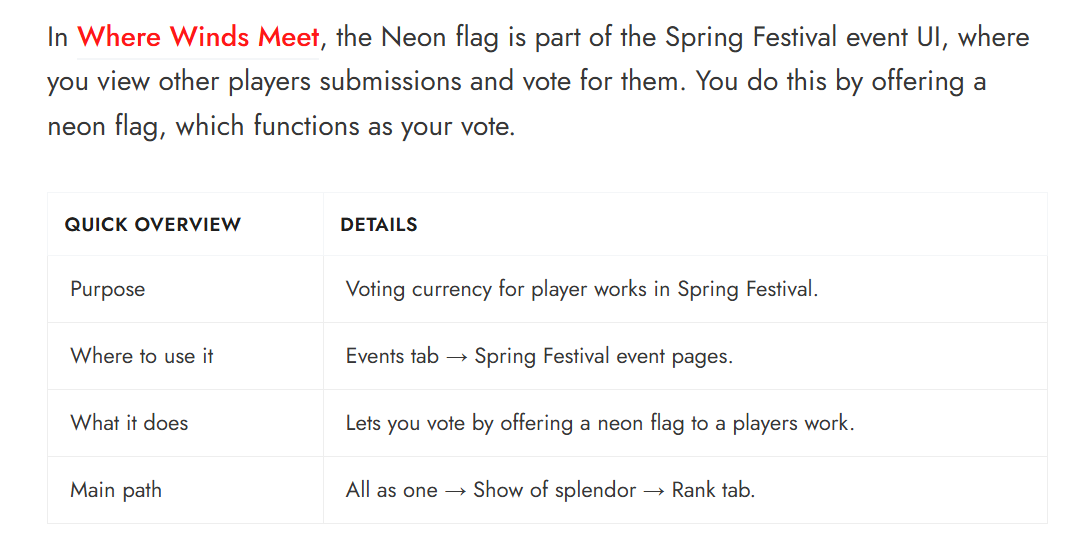The width and height of the screenshot is (1072, 556).
Task: Select the "Where to use it" cell
Action: click(142, 357)
